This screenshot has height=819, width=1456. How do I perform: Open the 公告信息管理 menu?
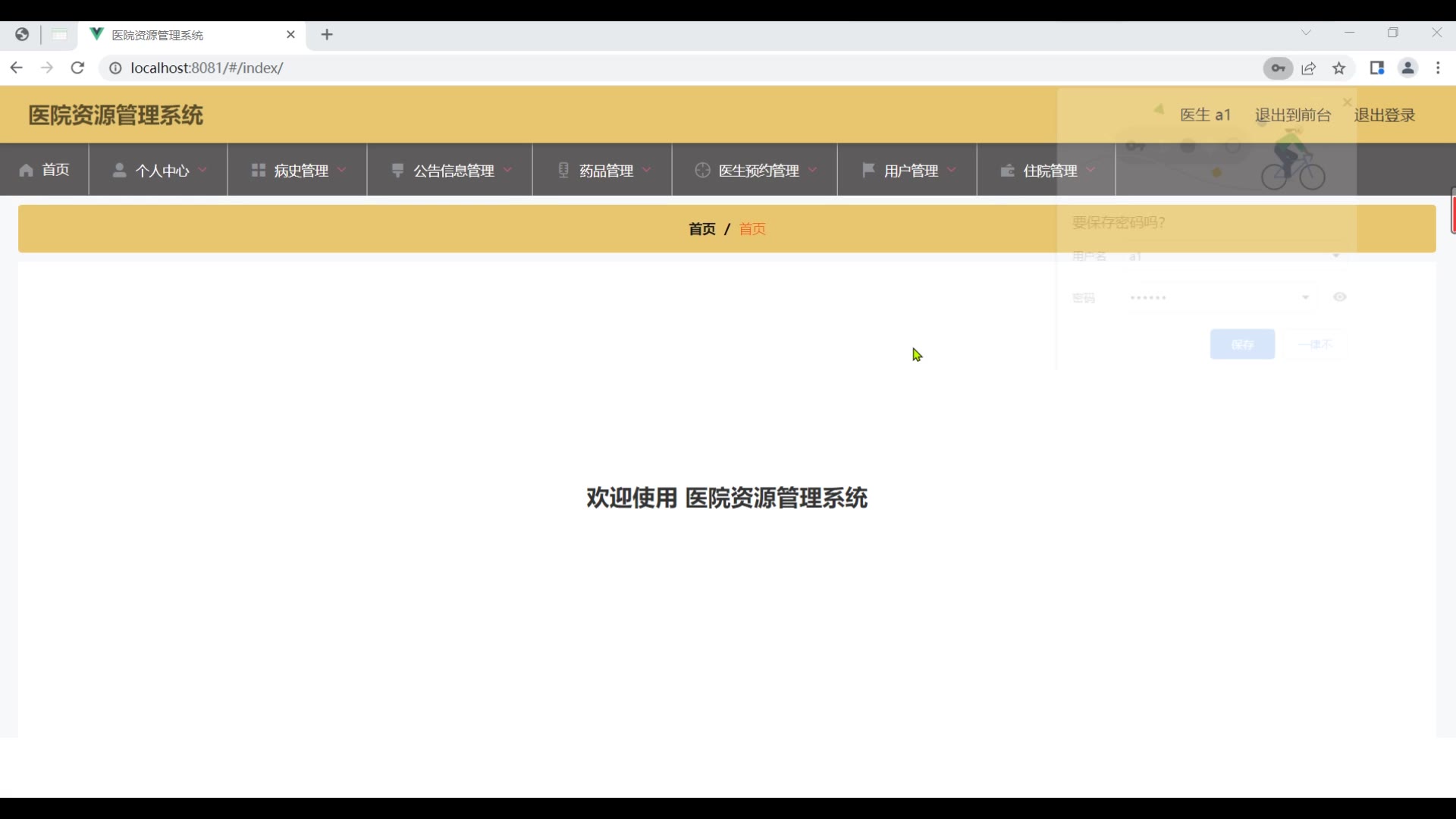coord(453,171)
